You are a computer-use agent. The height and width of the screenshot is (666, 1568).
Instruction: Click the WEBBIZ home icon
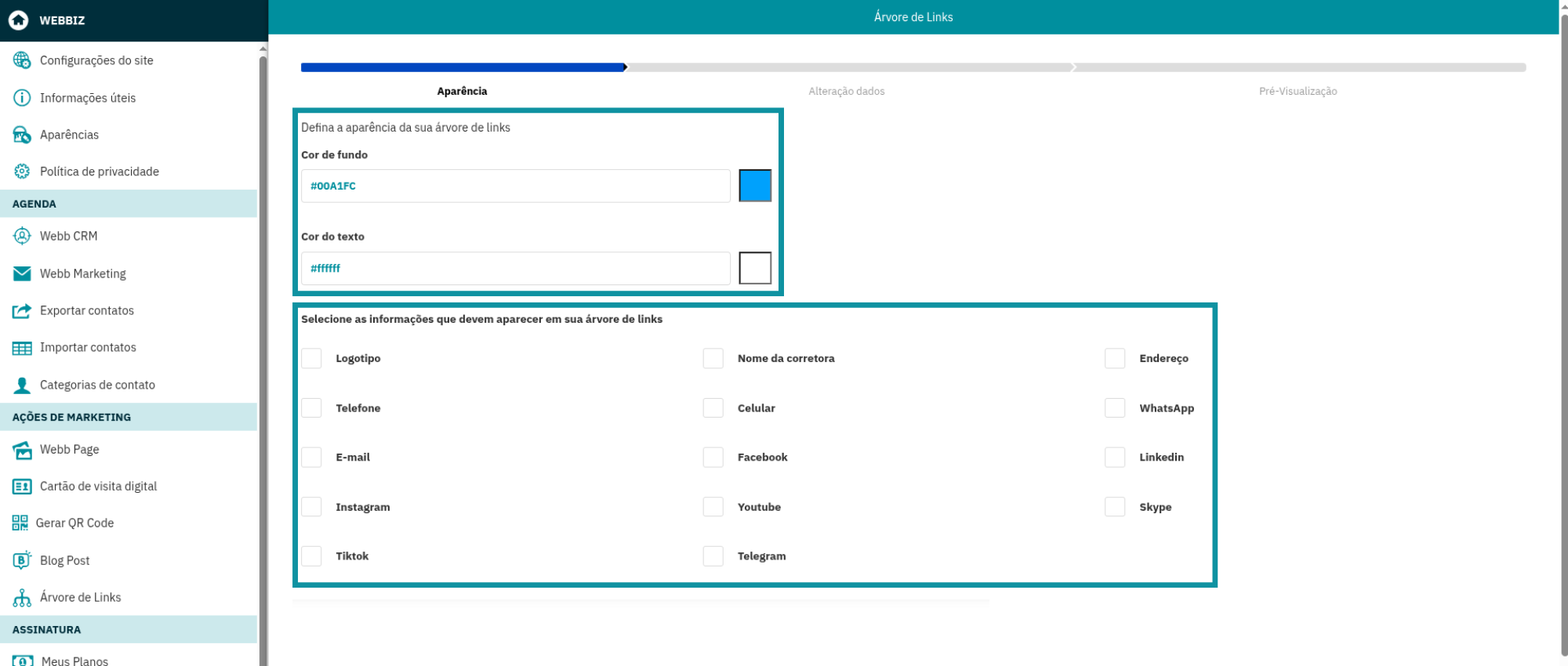[18, 20]
